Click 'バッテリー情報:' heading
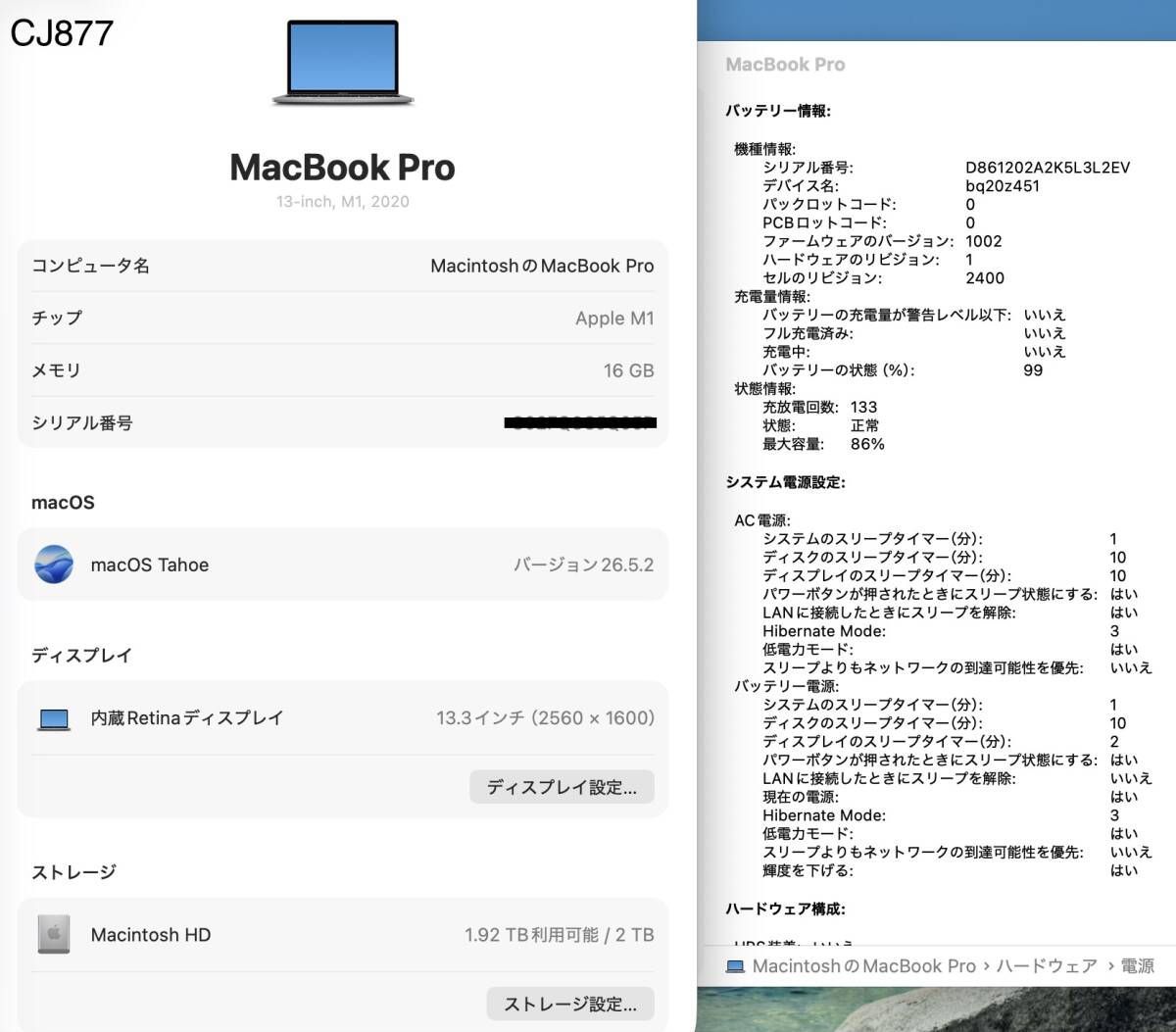Viewport: 1176px width, 1032px height. 778,111
